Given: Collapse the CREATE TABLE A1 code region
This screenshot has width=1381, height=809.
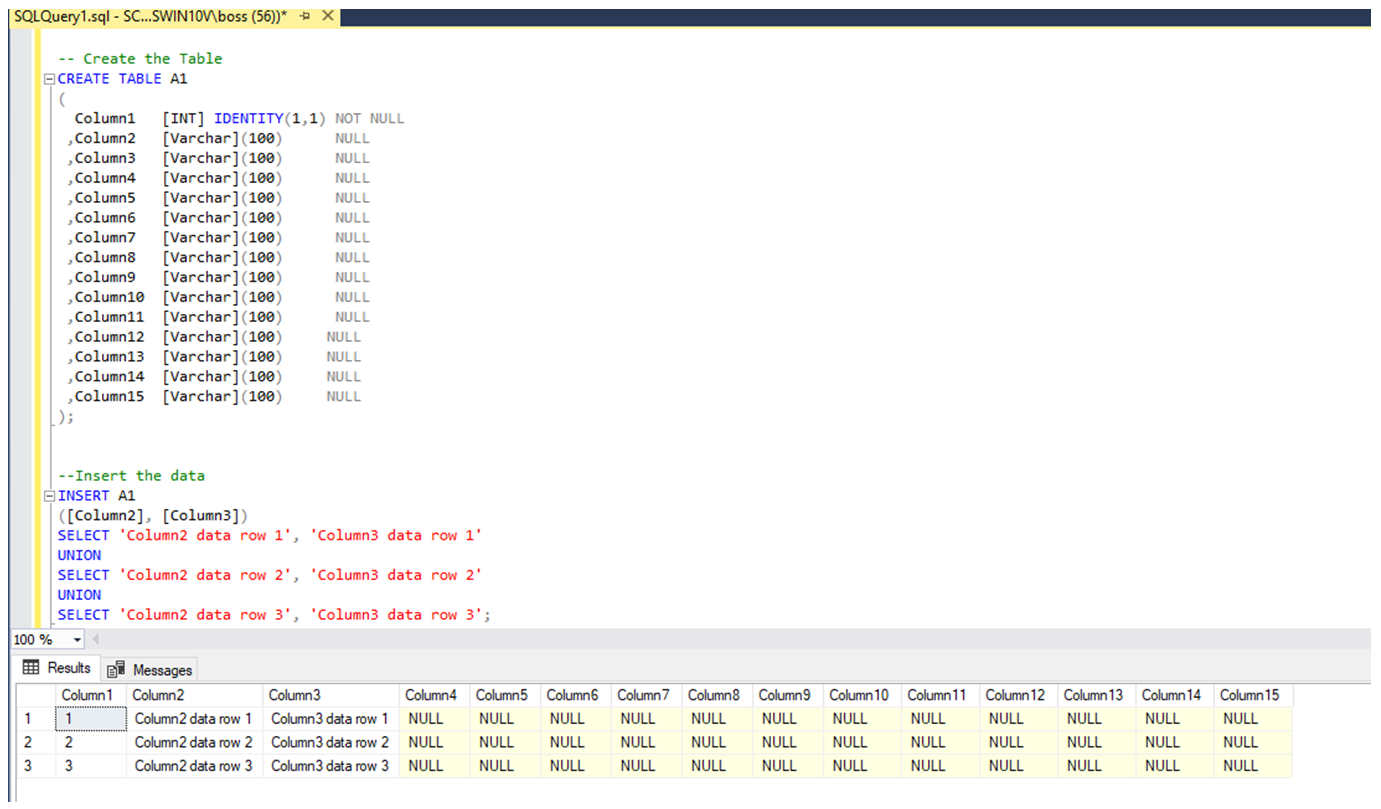Looking at the screenshot, I should point(48,78).
